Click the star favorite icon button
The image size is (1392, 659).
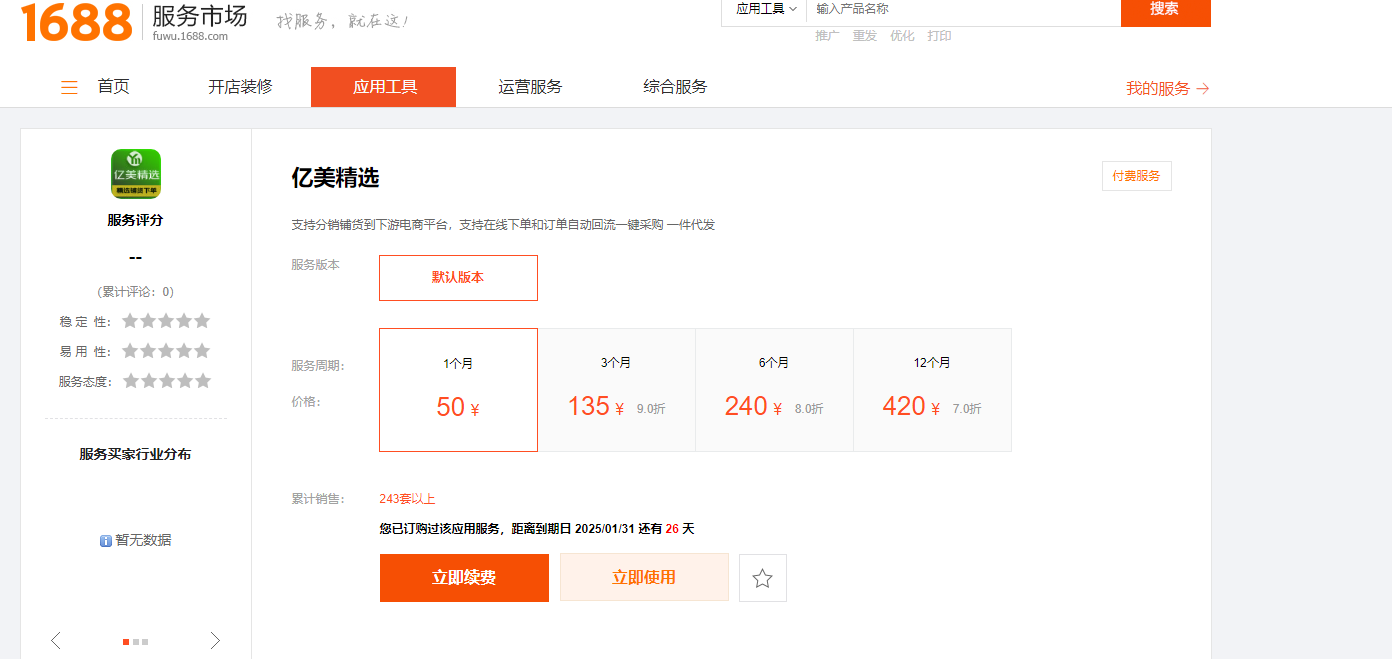coord(762,578)
